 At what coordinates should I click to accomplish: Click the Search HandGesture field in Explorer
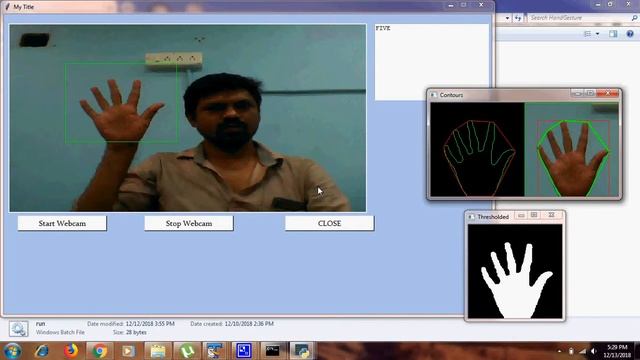(578, 18)
